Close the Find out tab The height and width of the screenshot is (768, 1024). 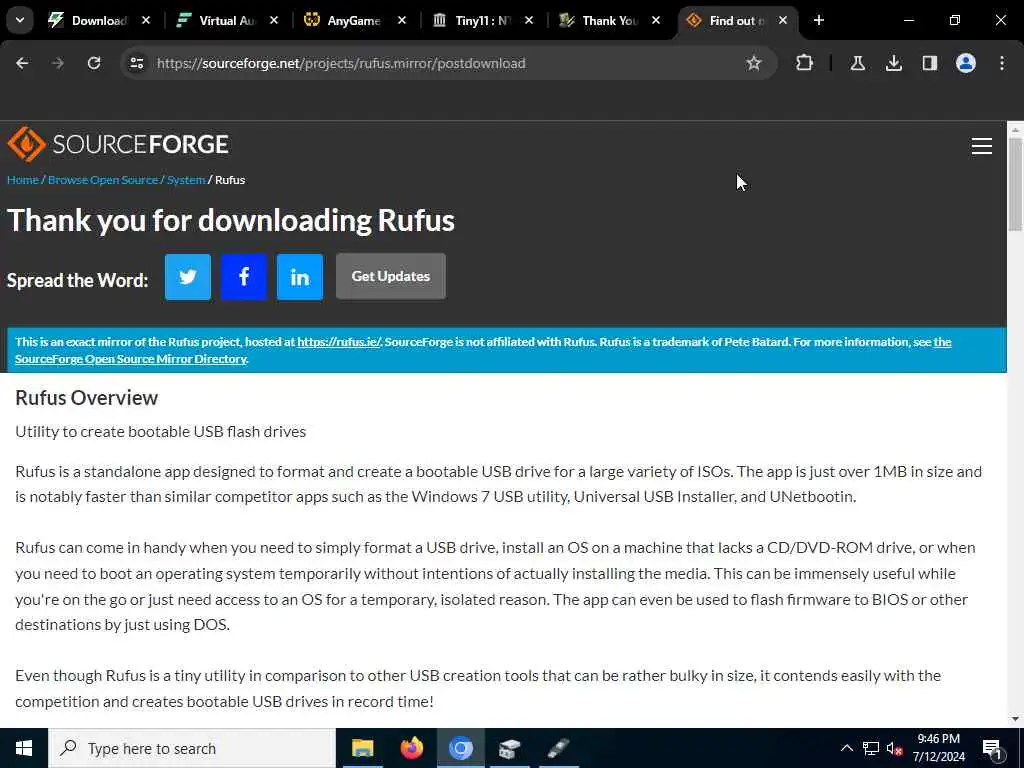click(x=783, y=21)
